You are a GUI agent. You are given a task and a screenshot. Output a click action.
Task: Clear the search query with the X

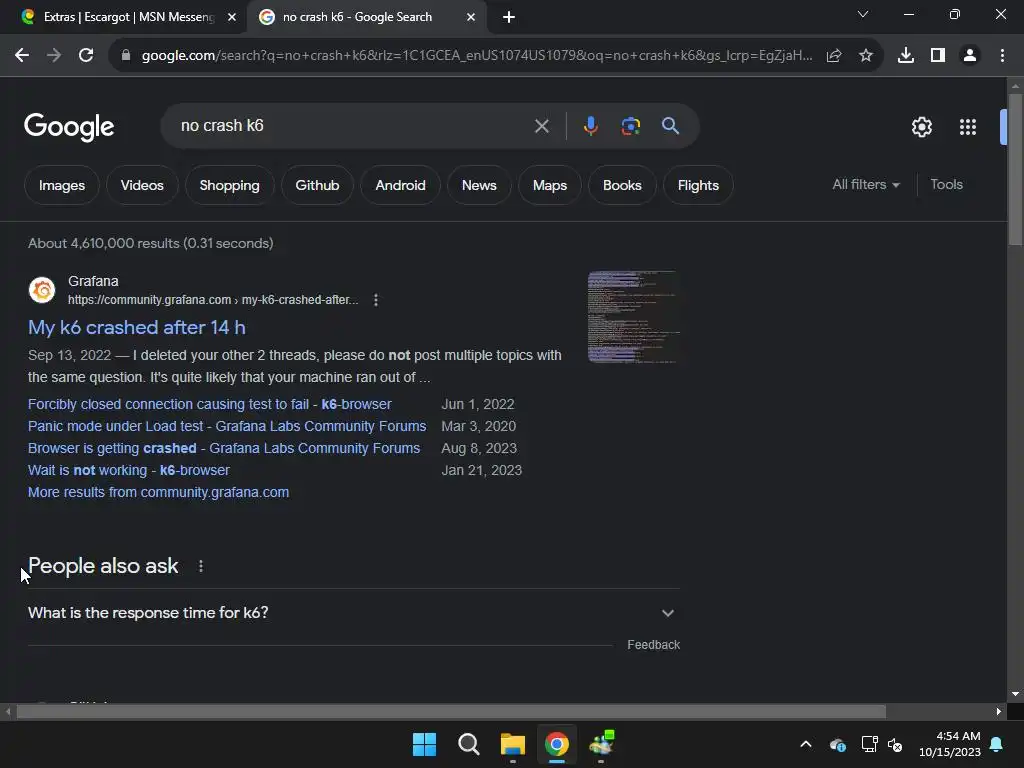pyautogui.click(x=541, y=126)
